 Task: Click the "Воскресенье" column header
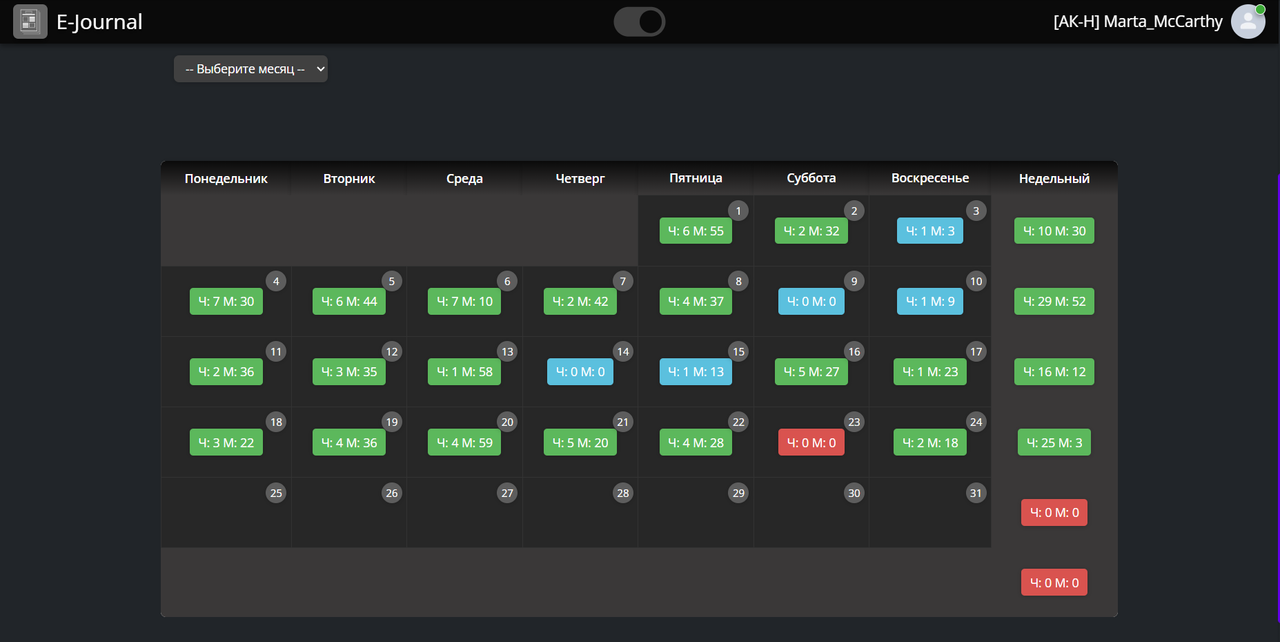[x=930, y=178]
